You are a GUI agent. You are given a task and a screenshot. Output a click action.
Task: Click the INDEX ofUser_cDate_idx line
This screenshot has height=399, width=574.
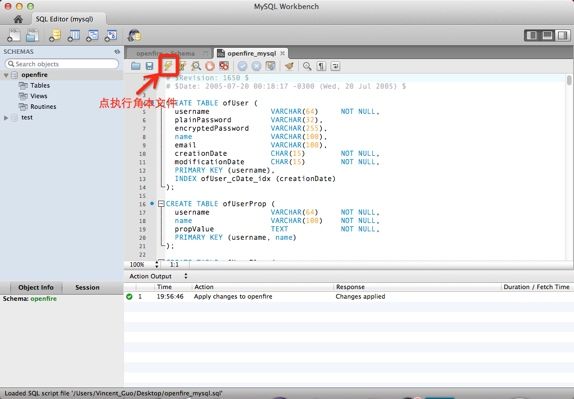pos(255,179)
